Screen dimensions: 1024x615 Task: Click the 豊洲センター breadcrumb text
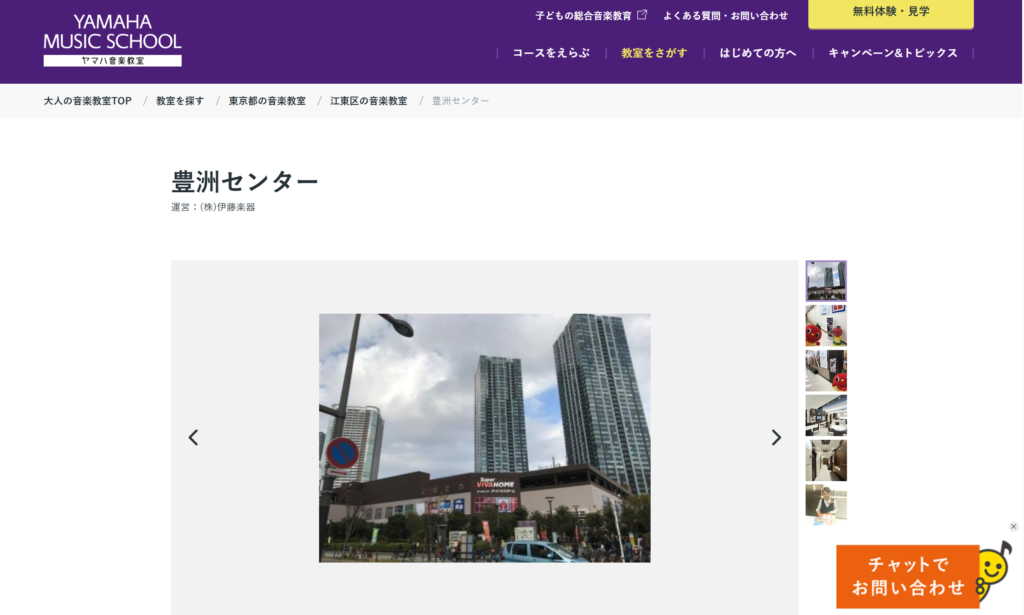click(460, 101)
